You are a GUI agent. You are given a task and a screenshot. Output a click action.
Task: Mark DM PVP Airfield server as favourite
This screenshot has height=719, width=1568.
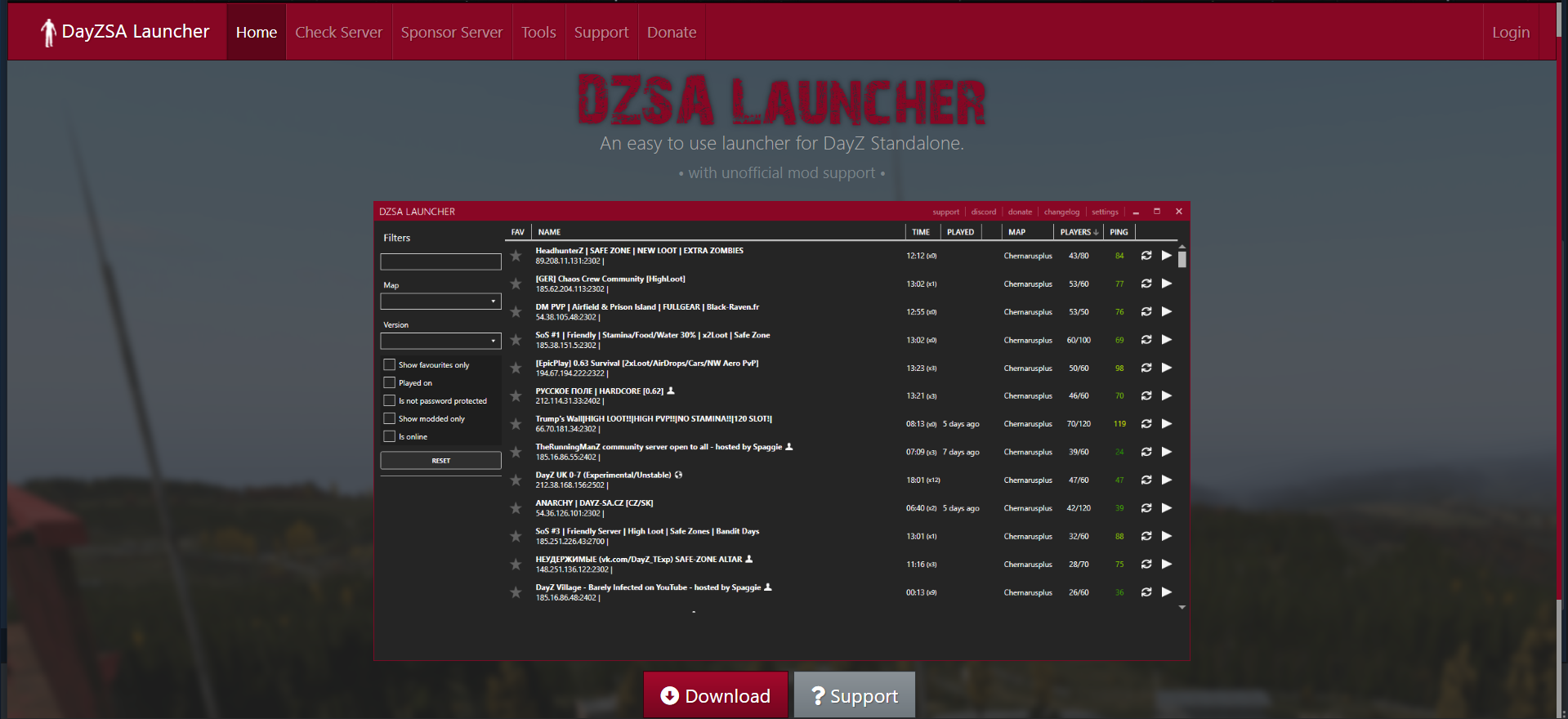coord(516,312)
